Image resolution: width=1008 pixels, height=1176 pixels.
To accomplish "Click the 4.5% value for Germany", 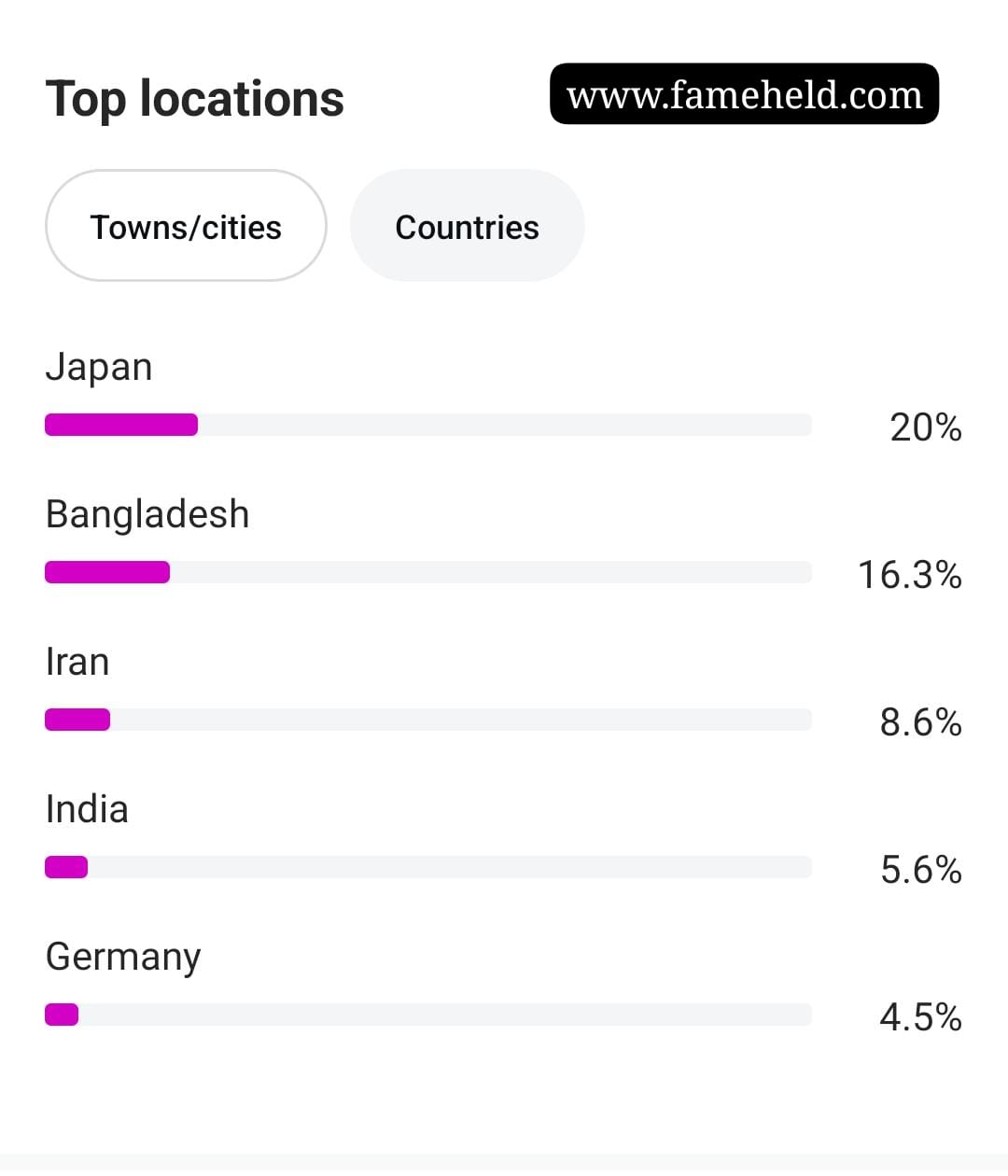I will tap(920, 1017).
